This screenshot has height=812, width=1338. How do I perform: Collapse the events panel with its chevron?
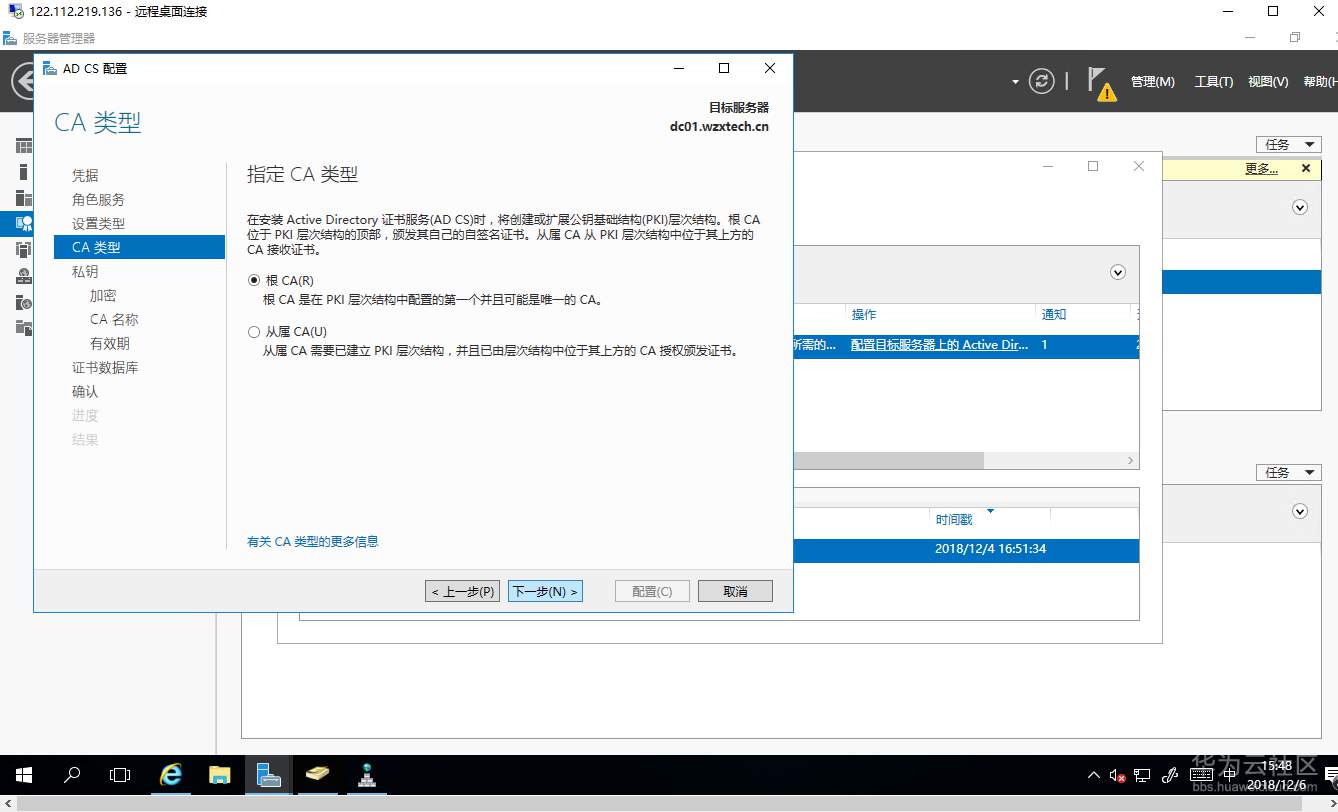click(x=1300, y=511)
